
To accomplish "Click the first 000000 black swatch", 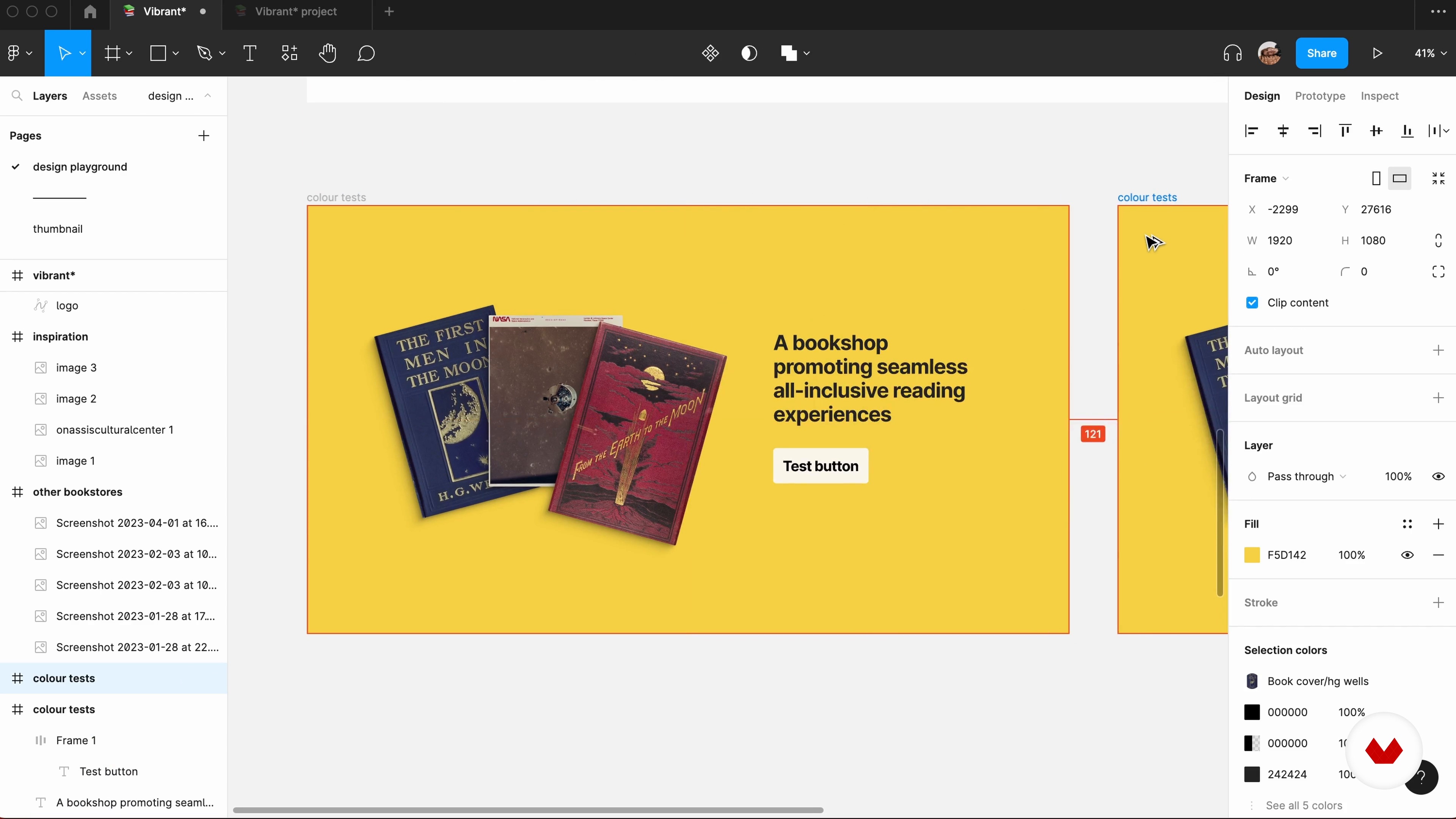I will click(1252, 712).
